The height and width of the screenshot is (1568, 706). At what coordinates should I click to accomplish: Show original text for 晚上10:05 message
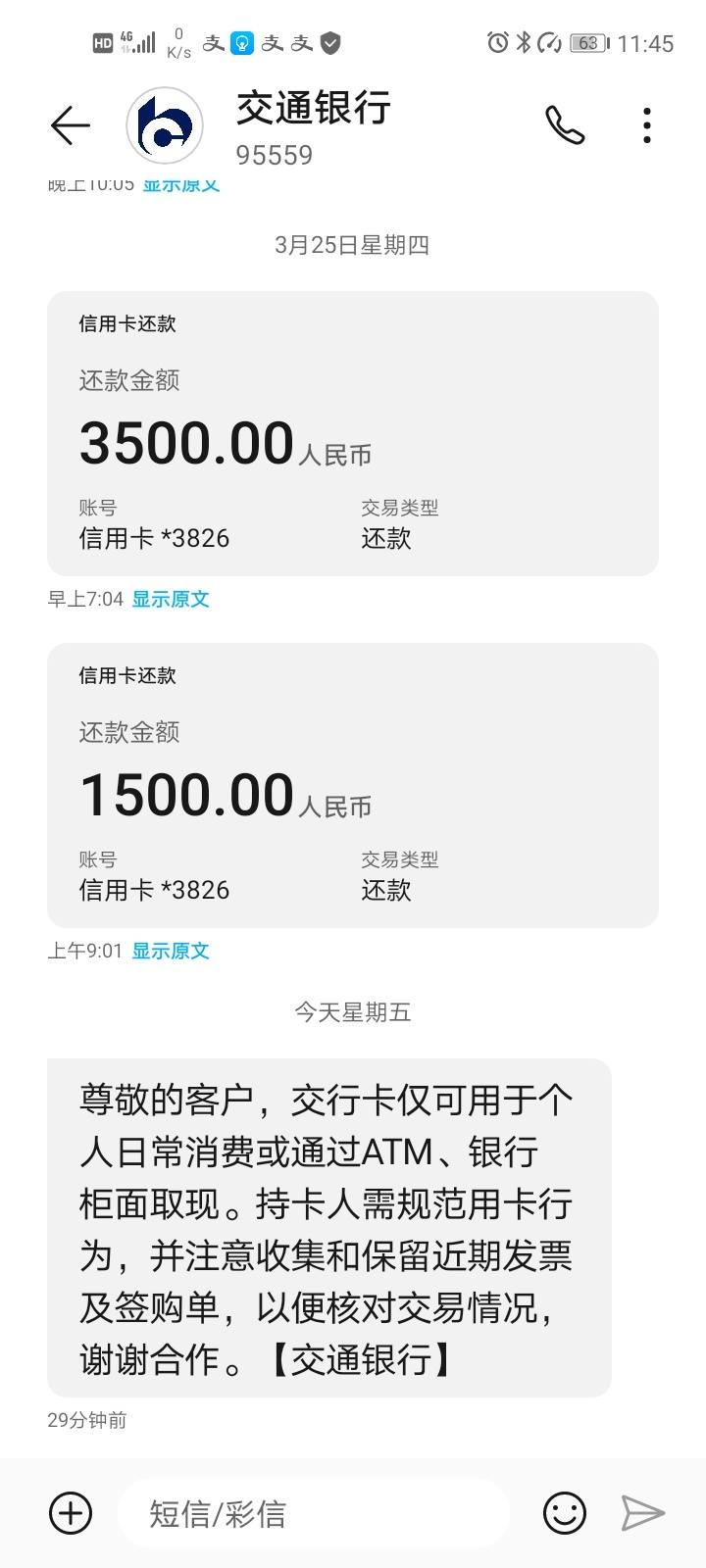click(x=181, y=183)
